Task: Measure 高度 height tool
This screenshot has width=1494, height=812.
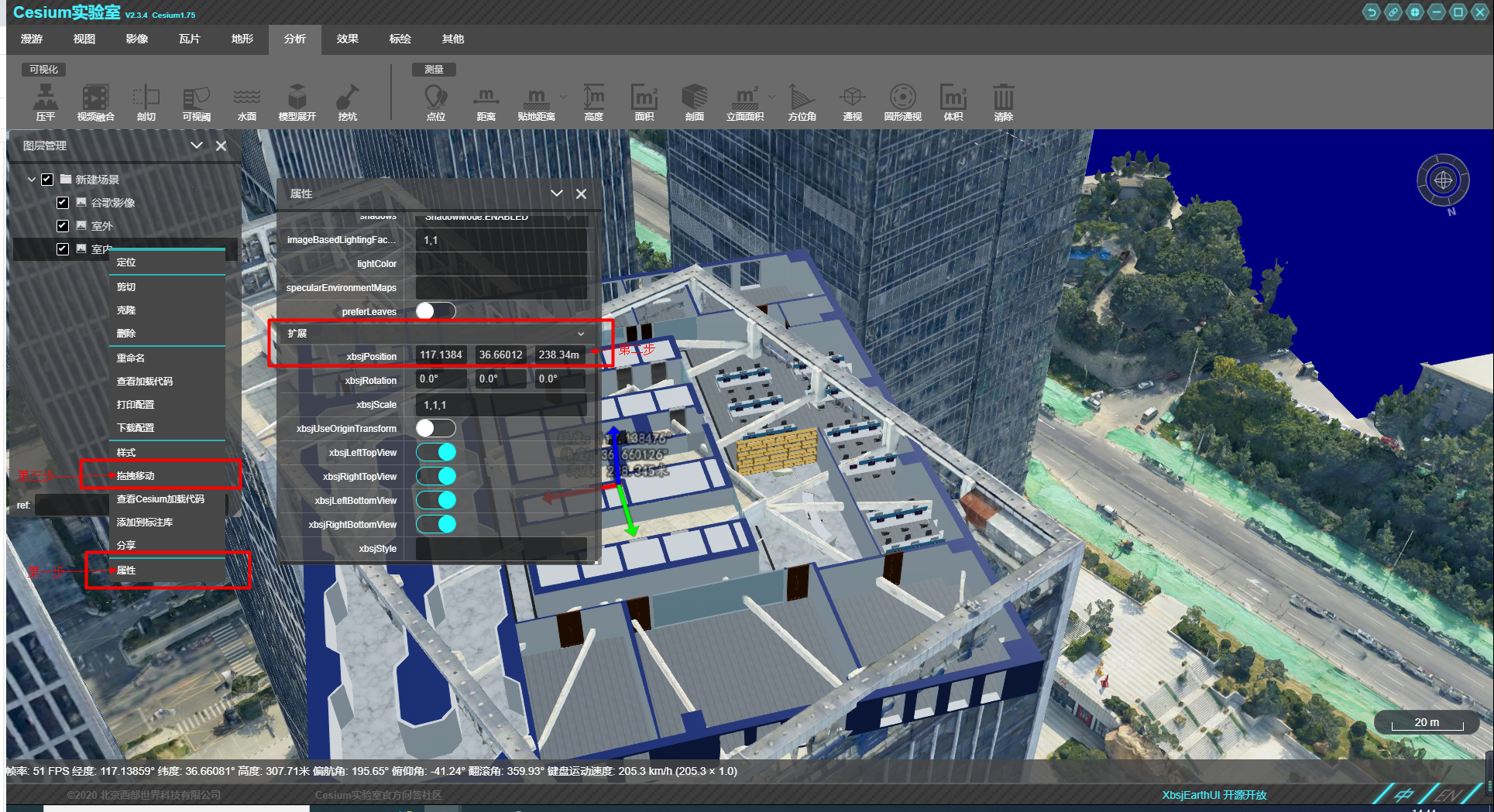Action: [594, 102]
